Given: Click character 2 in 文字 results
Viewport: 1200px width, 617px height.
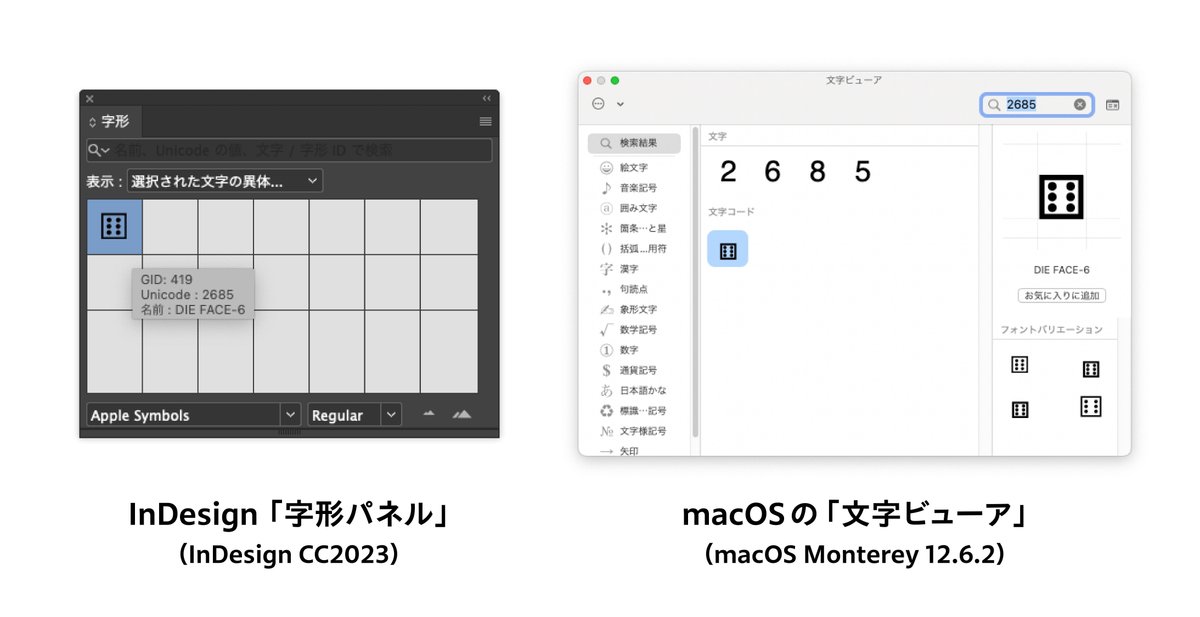Looking at the screenshot, I should tap(728, 172).
